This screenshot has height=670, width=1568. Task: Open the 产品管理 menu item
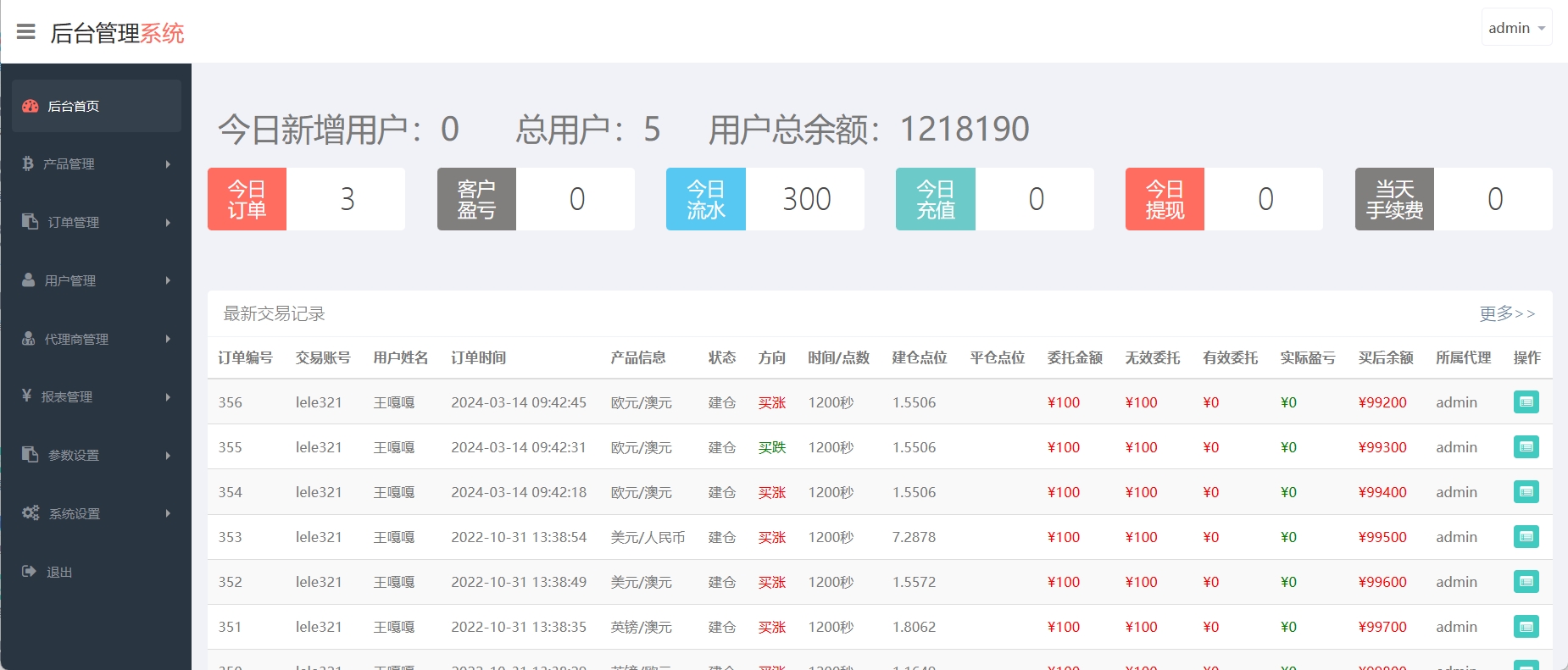click(70, 164)
